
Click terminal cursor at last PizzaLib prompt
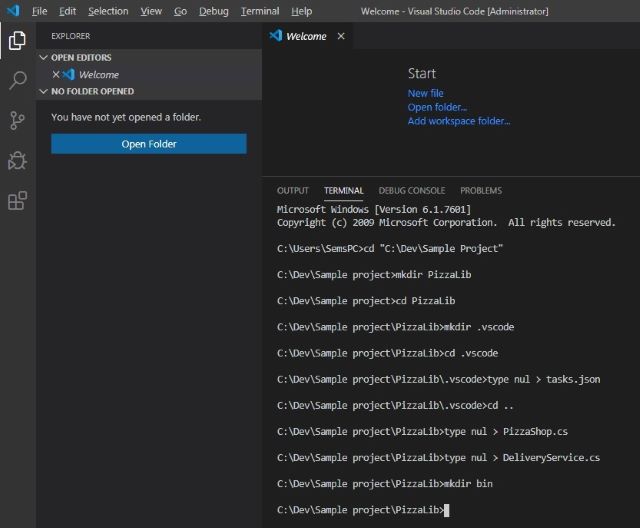[447, 510]
